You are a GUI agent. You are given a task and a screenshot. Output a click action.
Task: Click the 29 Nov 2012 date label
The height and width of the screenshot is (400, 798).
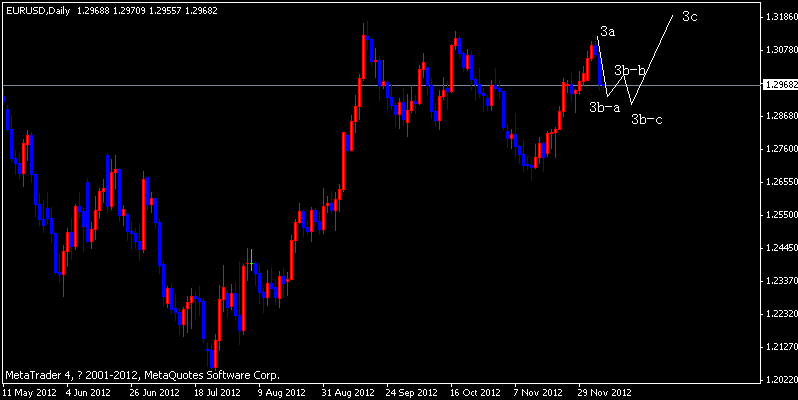click(x=604, y=393)
